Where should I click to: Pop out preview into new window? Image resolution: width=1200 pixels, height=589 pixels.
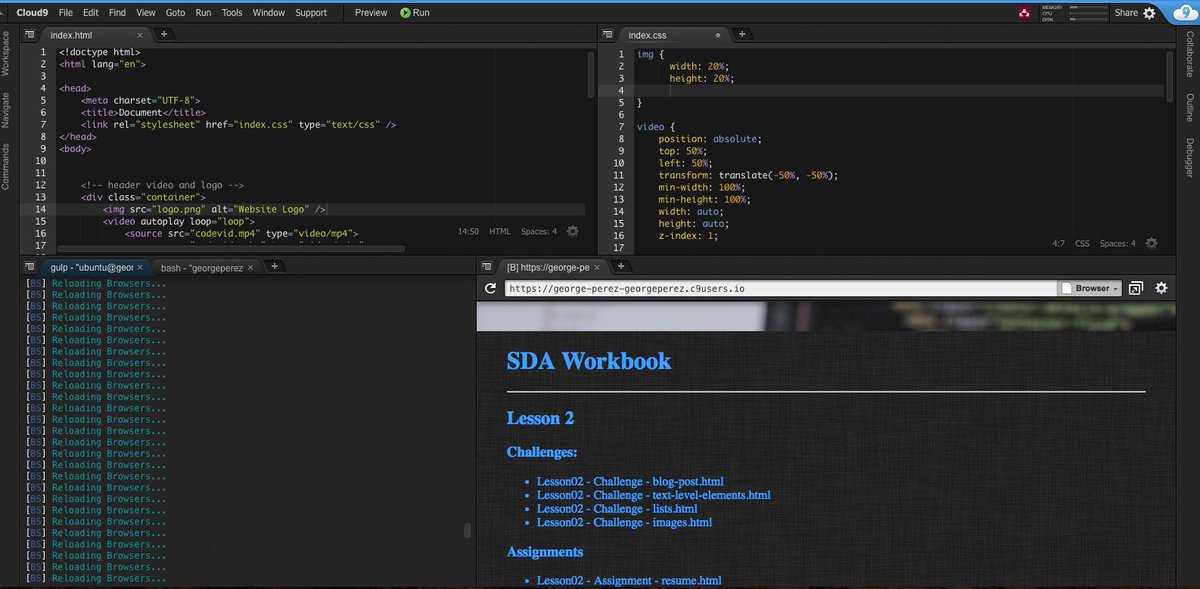point(1136,288)
